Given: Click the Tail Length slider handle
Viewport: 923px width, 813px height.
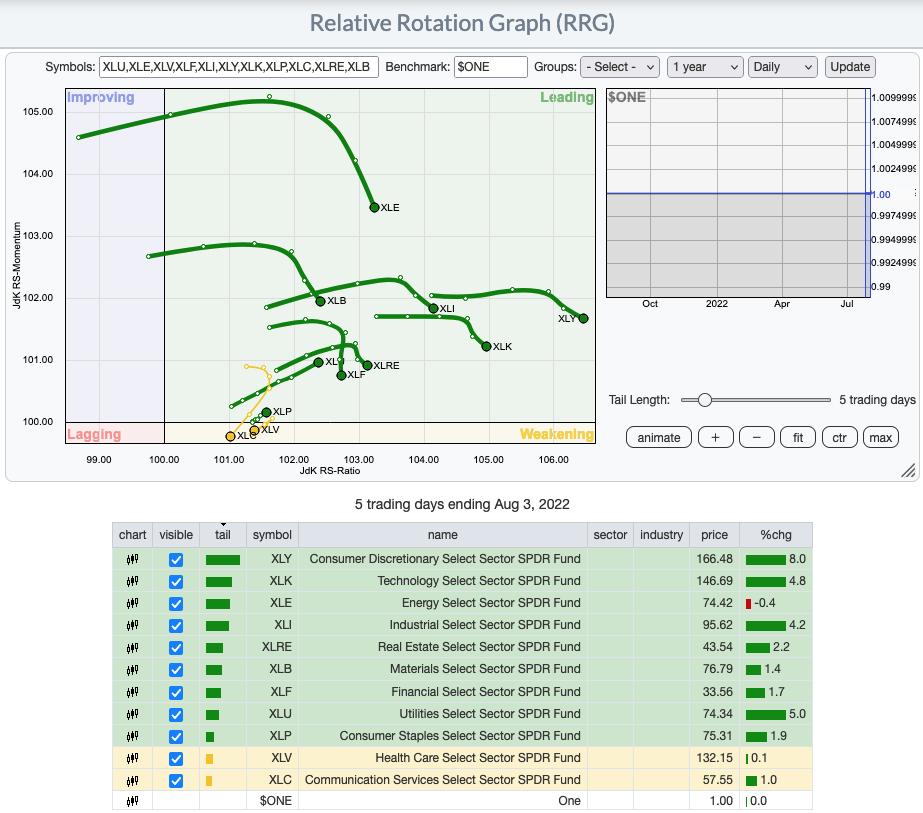Looking at the screenshot, I should click(x=705, y=400).
